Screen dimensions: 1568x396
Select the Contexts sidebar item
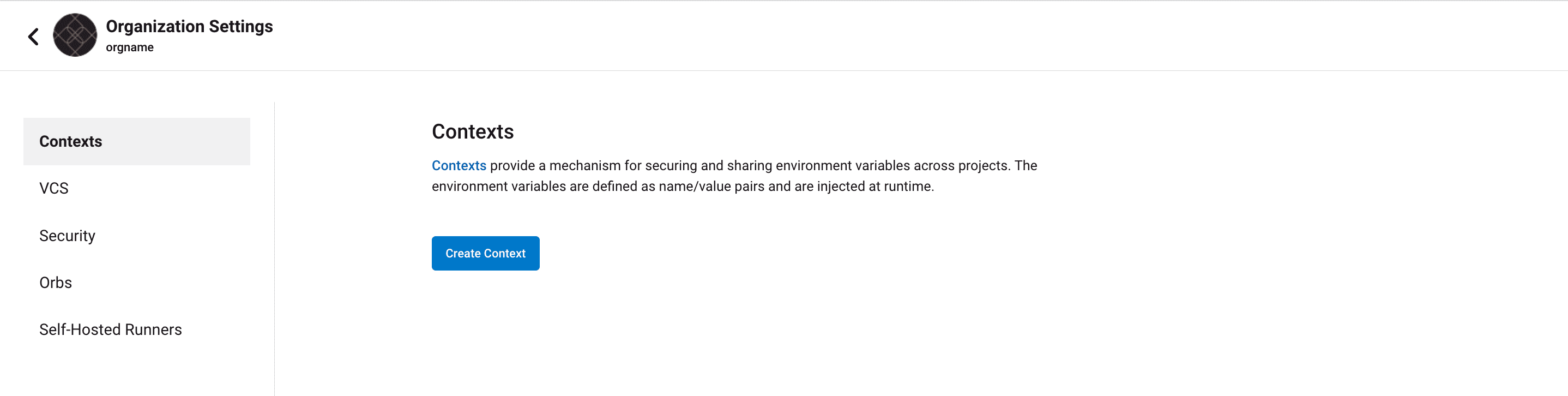pos(136,141)
